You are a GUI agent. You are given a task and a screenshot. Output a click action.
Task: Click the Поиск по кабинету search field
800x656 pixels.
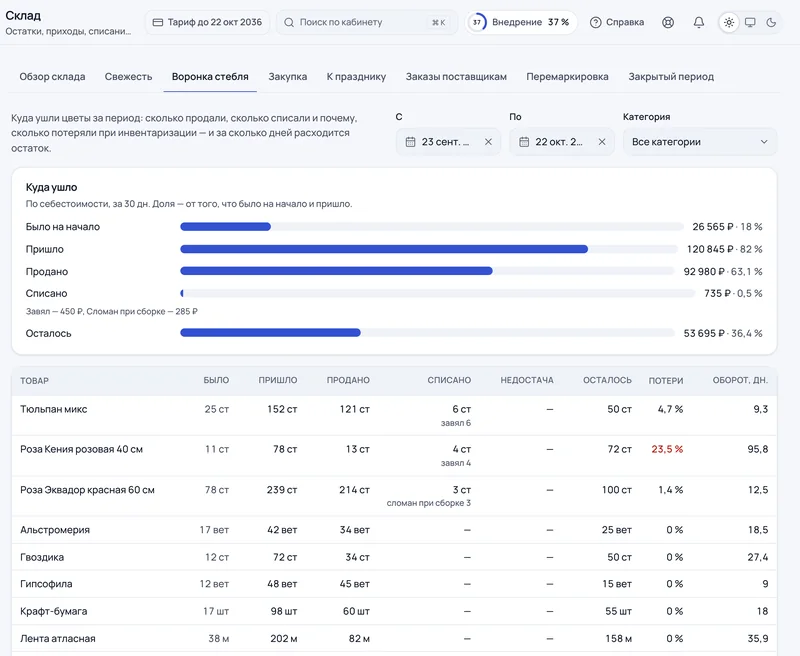point(367,22)
